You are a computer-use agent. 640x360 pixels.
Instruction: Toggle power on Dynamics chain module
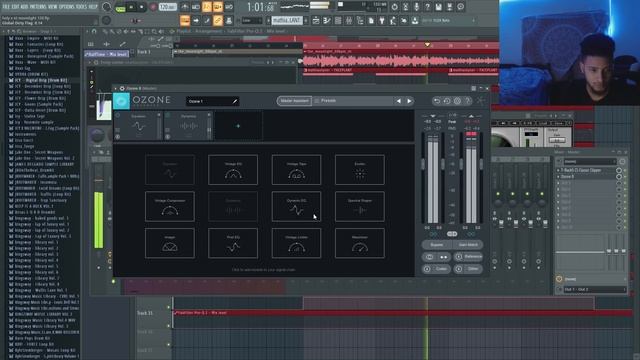pyautogui.click(x=167, y=115)
